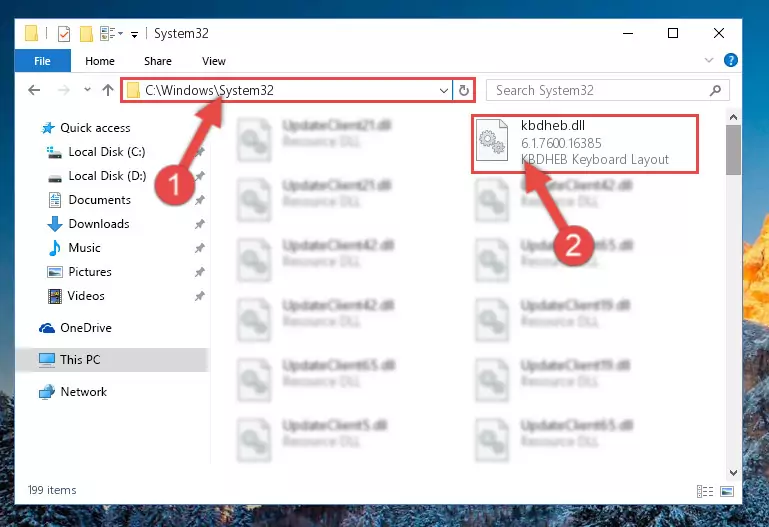Screen dimensions: 769x527
Task: Switch to the Home ribbon tab
Action: (x=100, y=61)
